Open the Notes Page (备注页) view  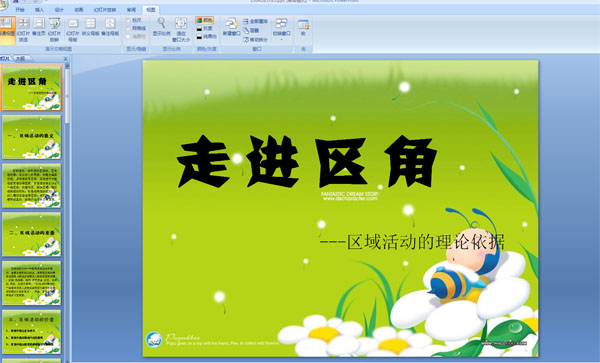click(x=39, y=28)
